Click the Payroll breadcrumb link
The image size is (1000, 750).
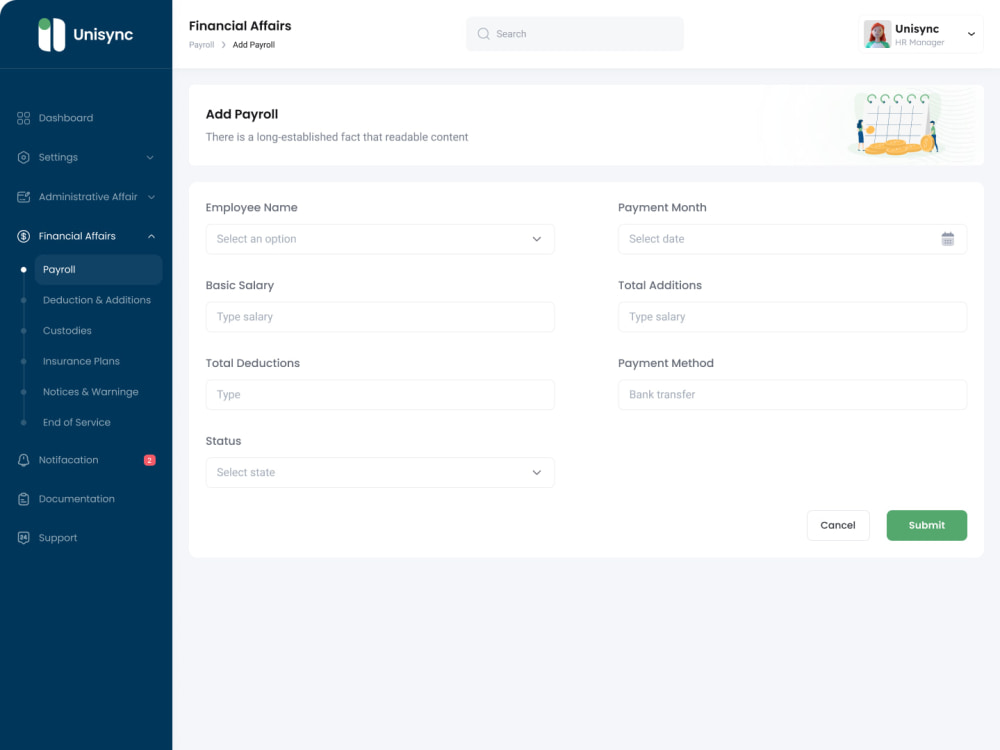point(202,45)
